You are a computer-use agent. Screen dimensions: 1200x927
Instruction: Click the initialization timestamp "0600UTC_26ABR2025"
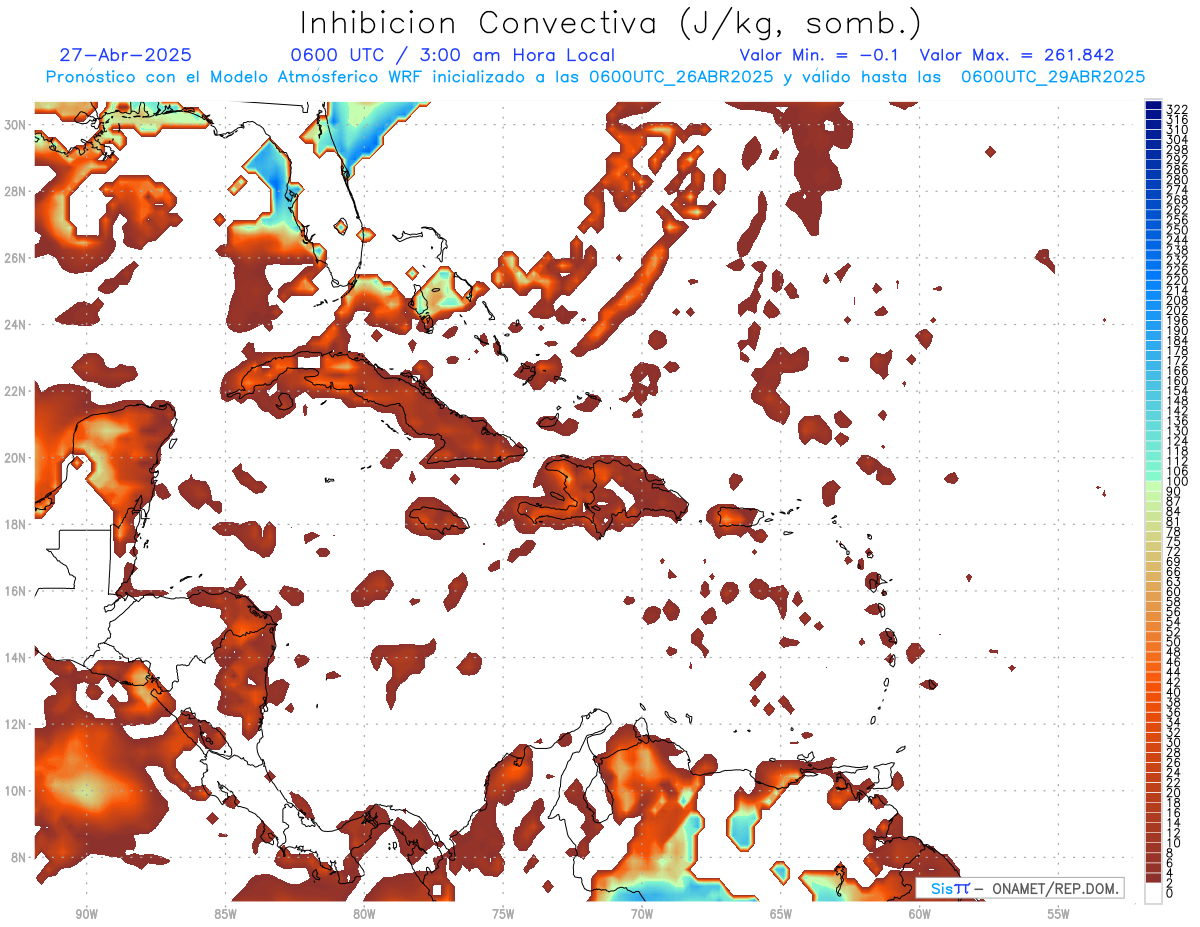pyautogui.click(x=681, y=76)
